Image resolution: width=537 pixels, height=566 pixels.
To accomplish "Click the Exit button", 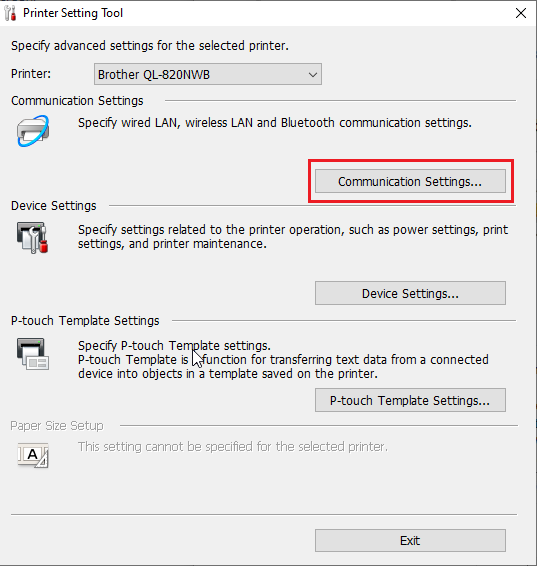I will tap(410, 540).
